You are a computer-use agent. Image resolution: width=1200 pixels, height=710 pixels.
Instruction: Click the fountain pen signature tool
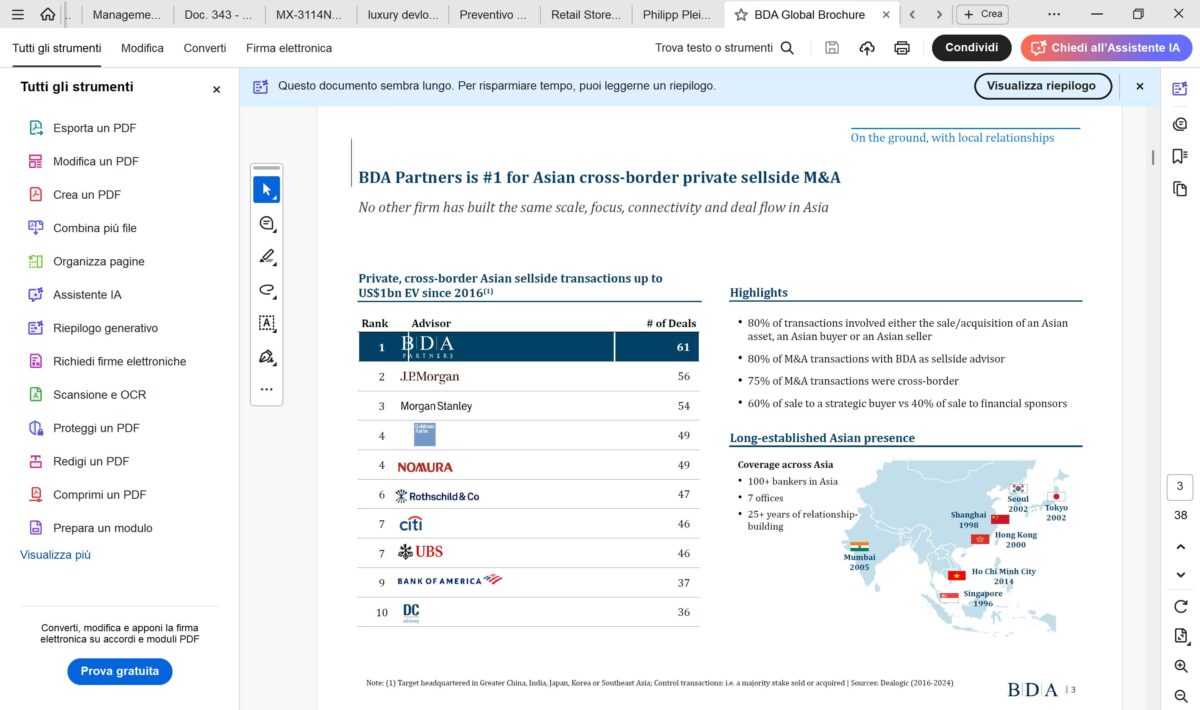pos(266,357)
